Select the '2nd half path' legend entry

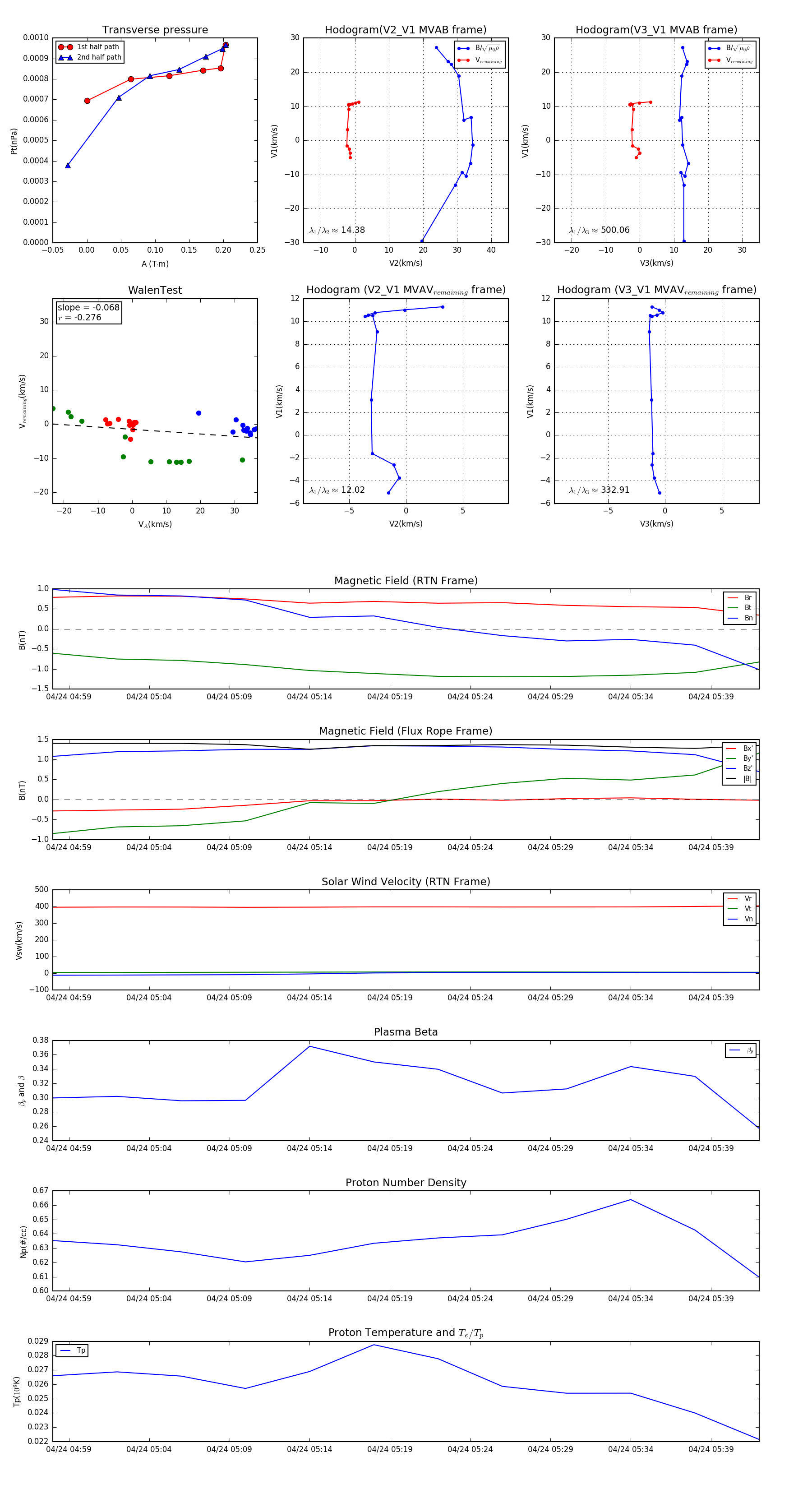90,57
